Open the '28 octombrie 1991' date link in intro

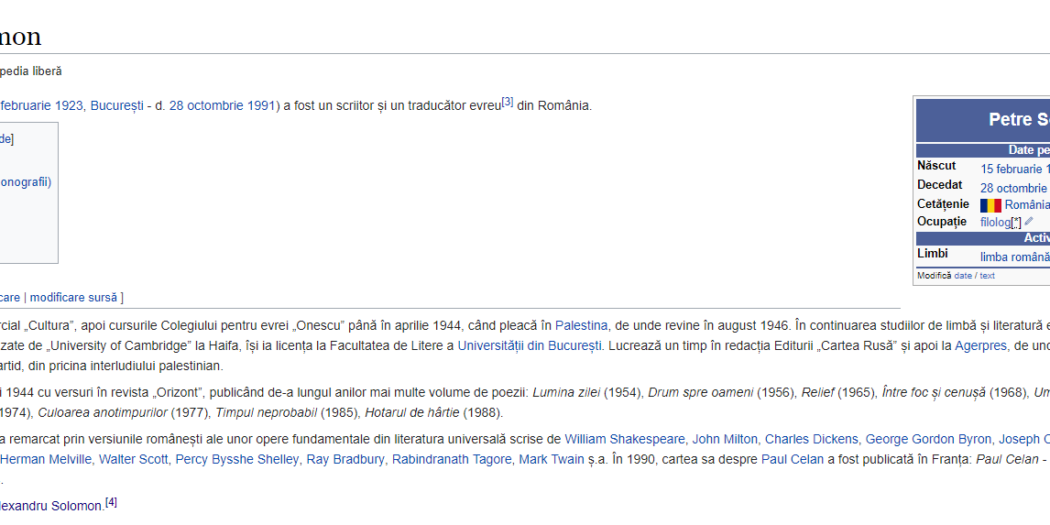tap(222, 105)
